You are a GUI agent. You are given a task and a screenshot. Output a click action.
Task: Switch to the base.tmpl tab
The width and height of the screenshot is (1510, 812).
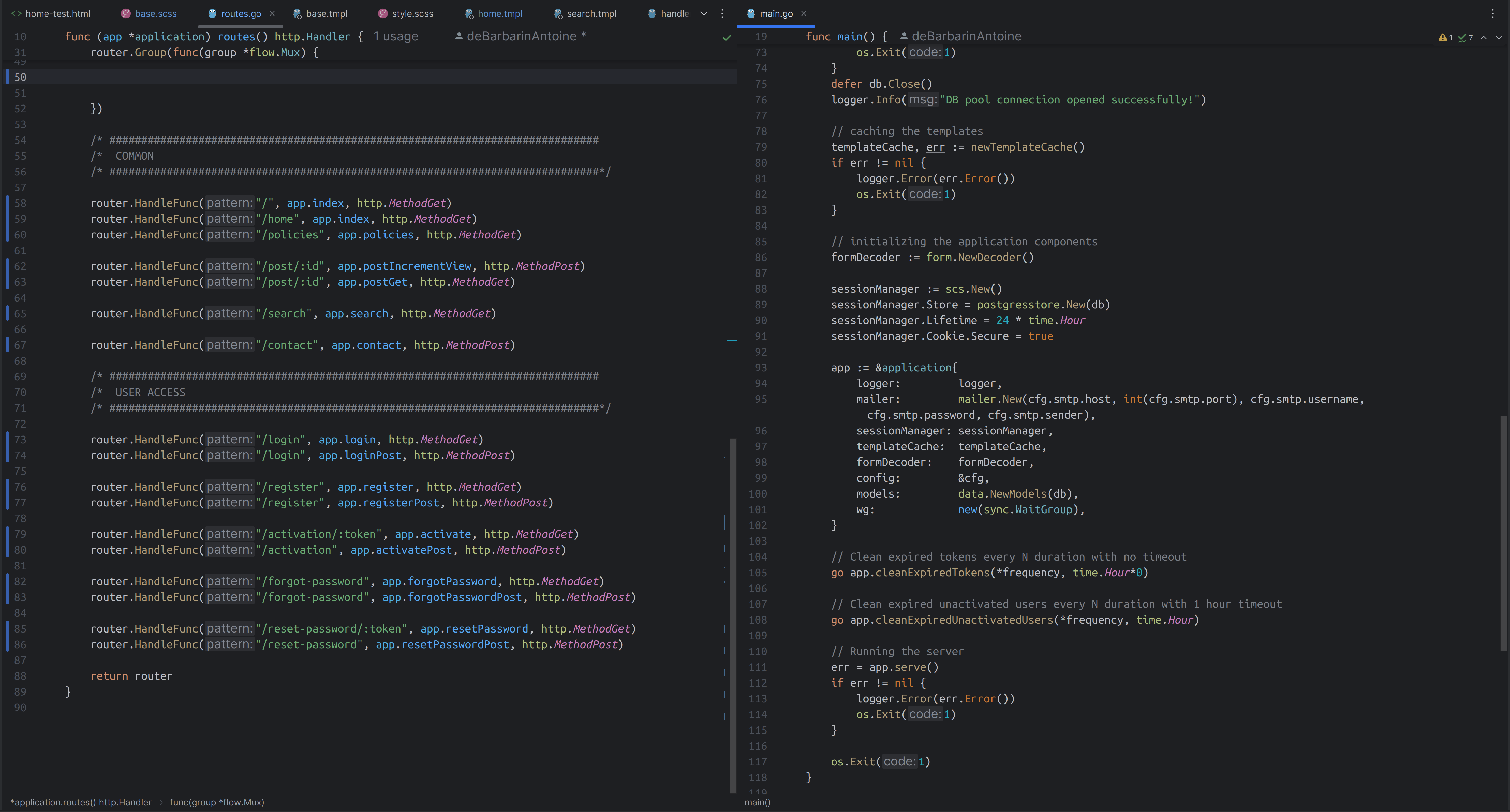[320, 13]
